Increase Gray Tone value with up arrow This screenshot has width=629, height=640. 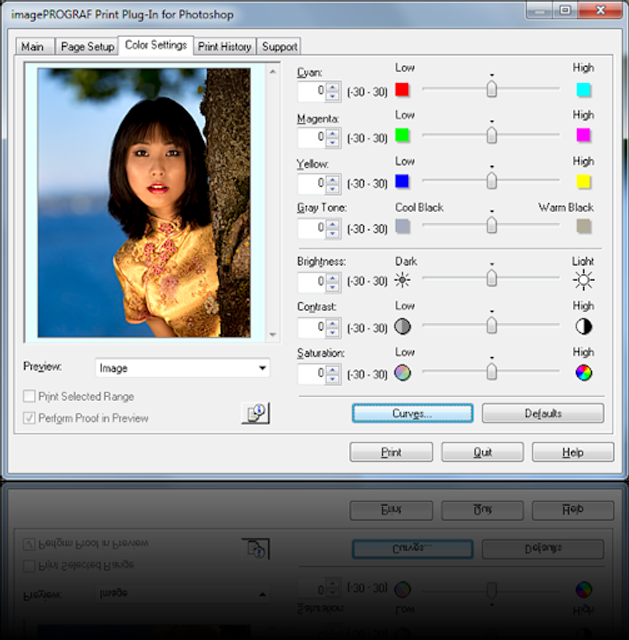333,224
